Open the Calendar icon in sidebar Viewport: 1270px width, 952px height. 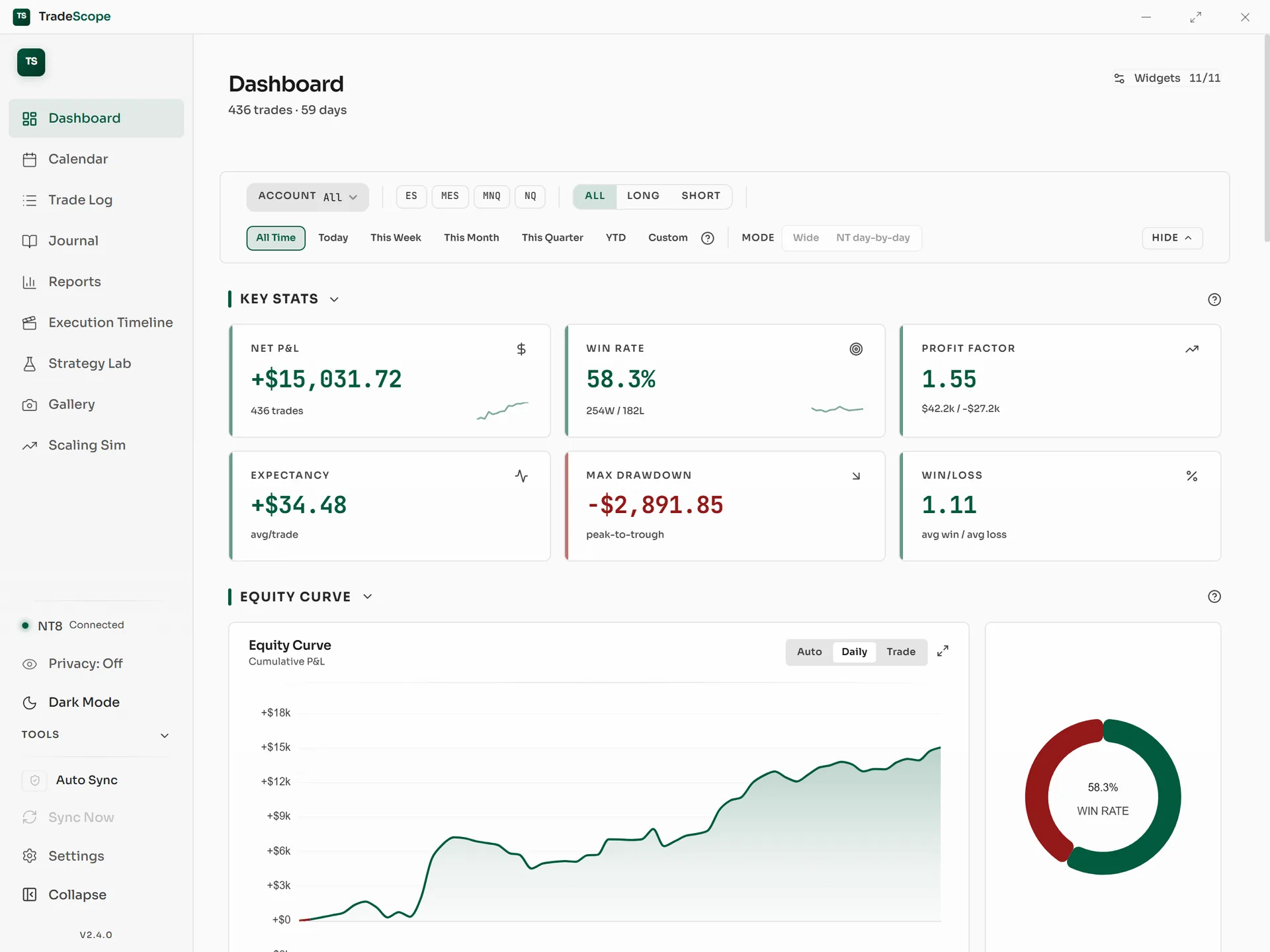[x=29, y=159]
